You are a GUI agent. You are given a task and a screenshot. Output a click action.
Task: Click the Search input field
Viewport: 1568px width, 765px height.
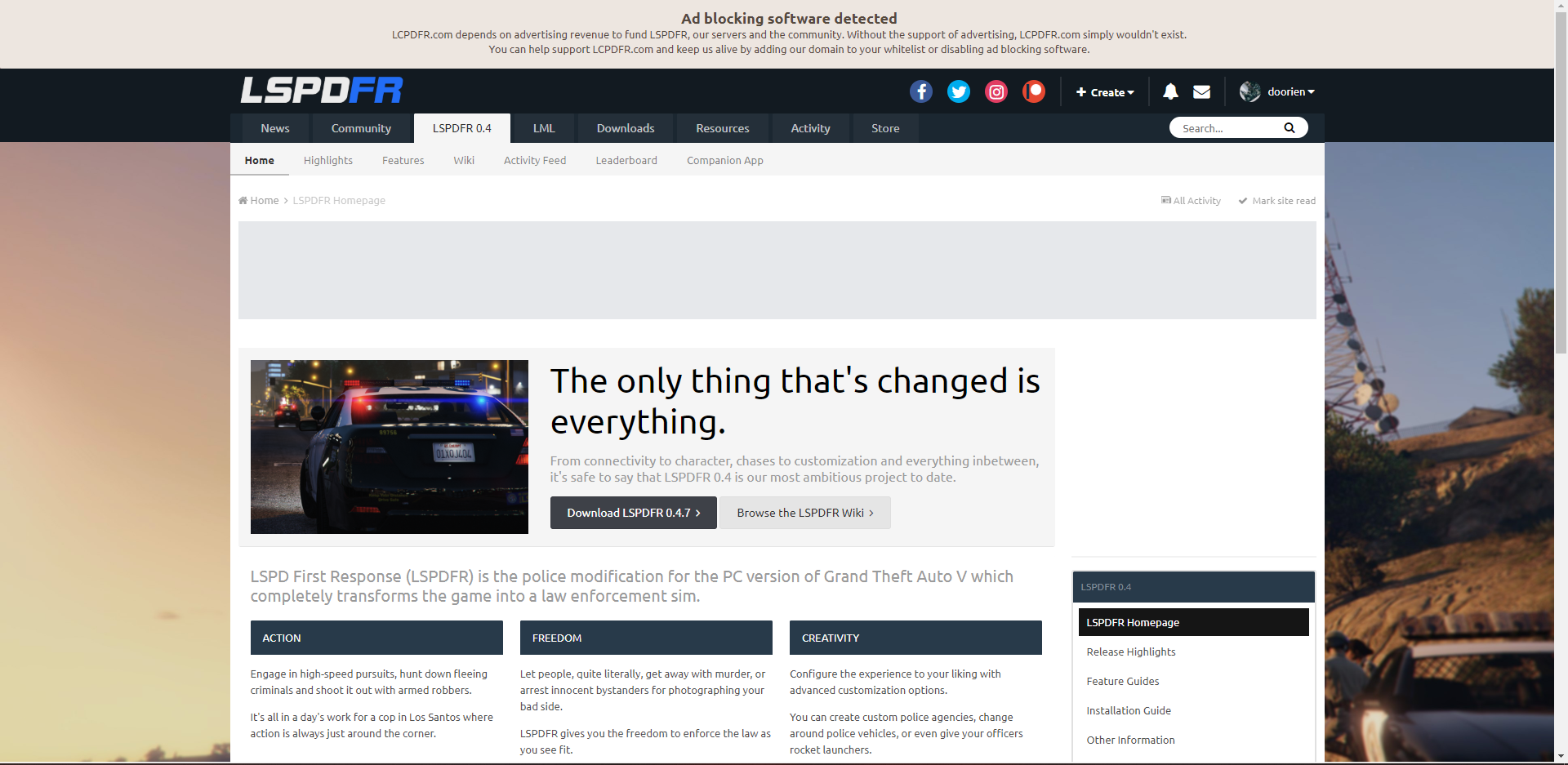1227,128
